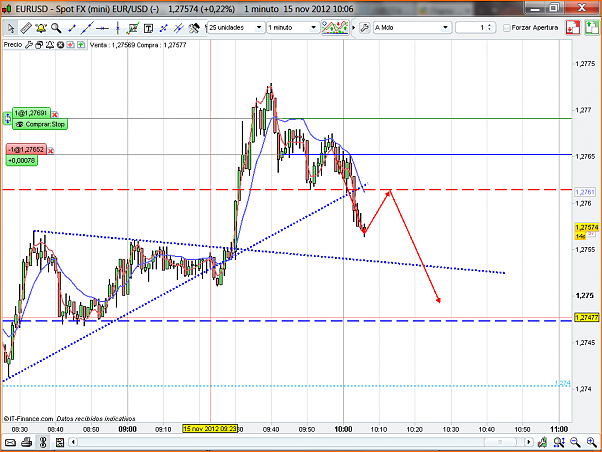Click the Precio panel green arrow icon
Viewport: 602px width, 452px height.
click(81, 45)
